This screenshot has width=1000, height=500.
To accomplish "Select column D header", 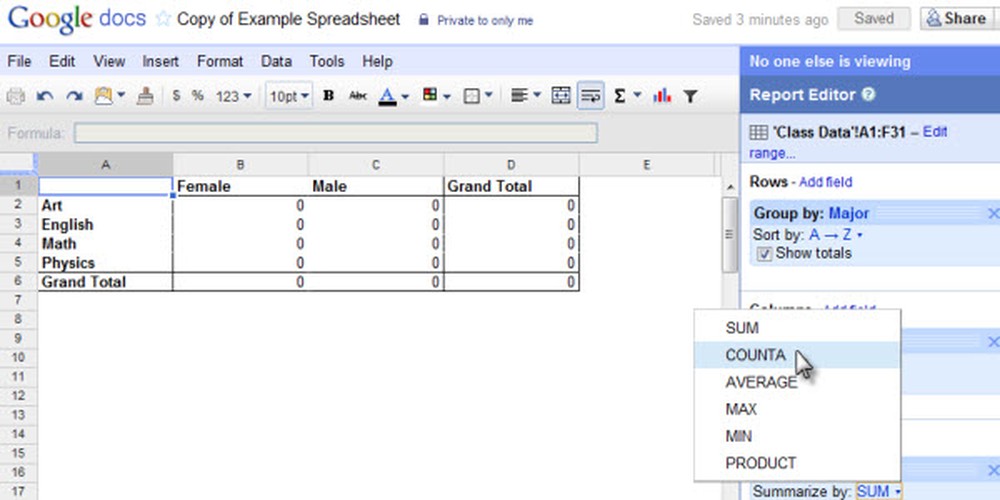I will [x=511, y=165].
